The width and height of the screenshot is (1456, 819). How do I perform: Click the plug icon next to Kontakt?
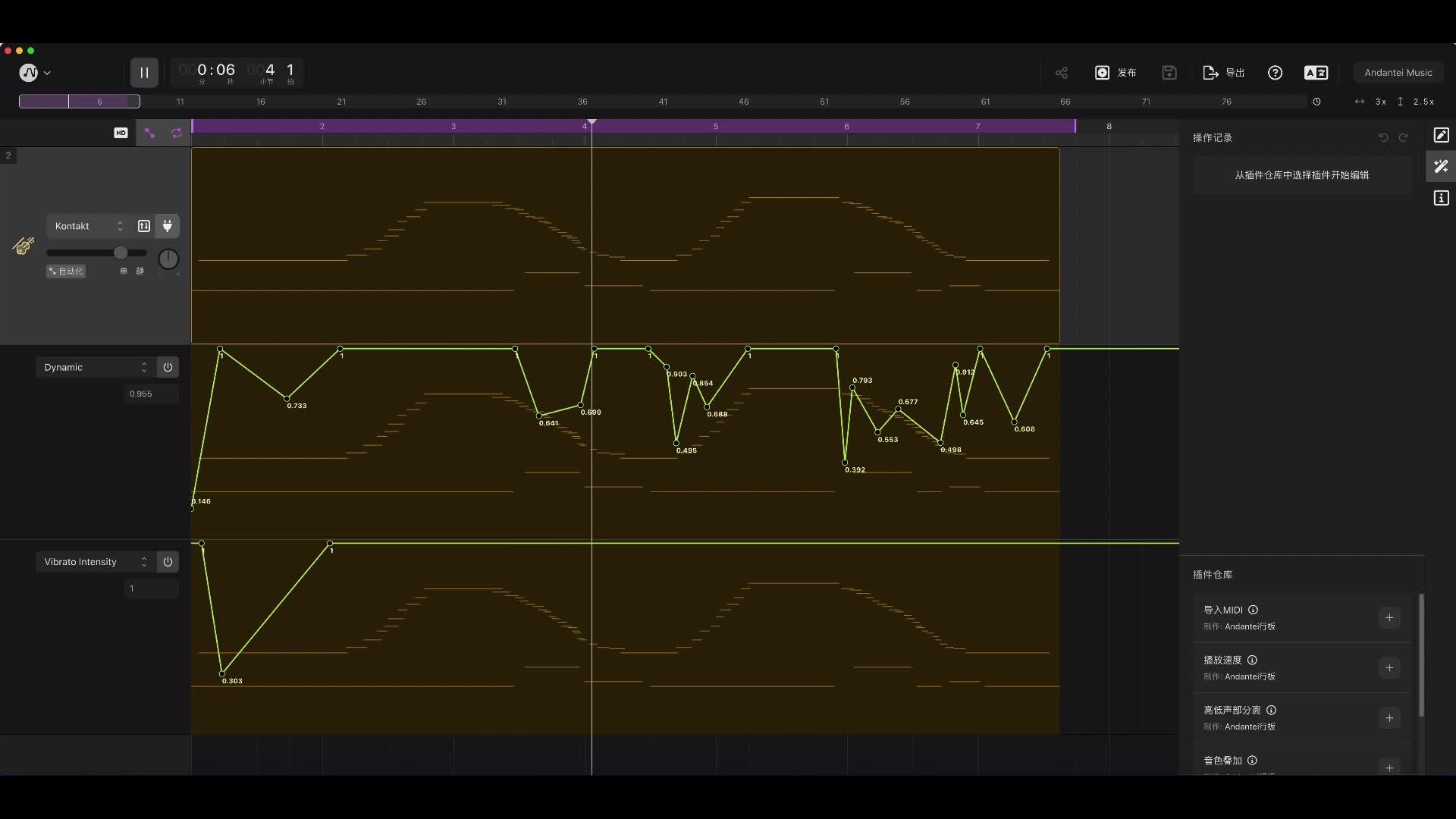pyautogui.click(x=168, y=226)
